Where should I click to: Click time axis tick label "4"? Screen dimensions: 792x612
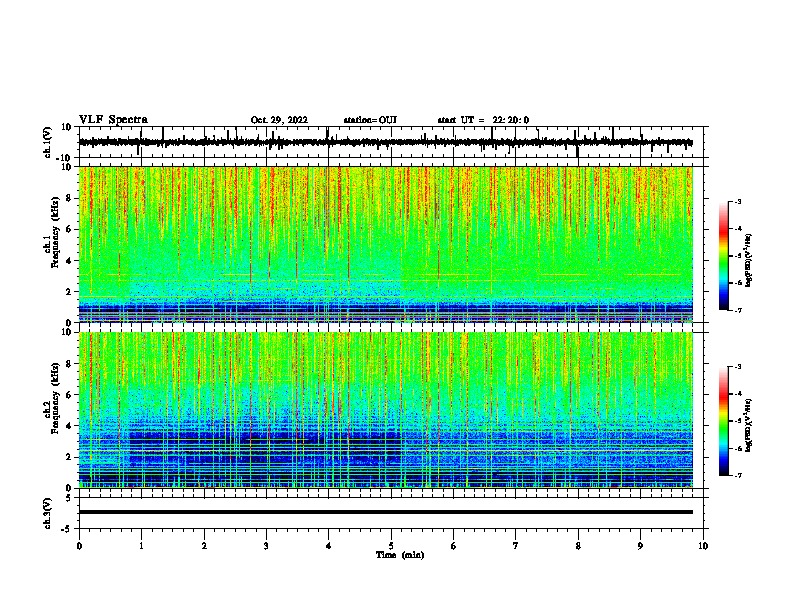[x=328, y=546]
